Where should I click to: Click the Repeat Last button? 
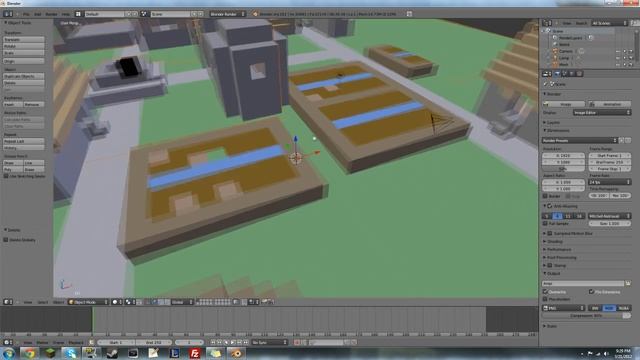tap(24, 141)
